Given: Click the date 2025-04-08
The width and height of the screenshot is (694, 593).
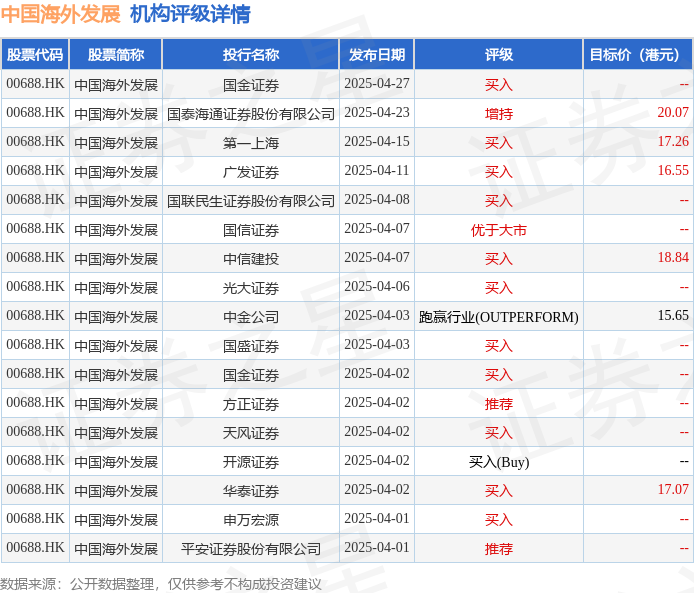Looking at the screenshot, I should [x=377, y=200].
